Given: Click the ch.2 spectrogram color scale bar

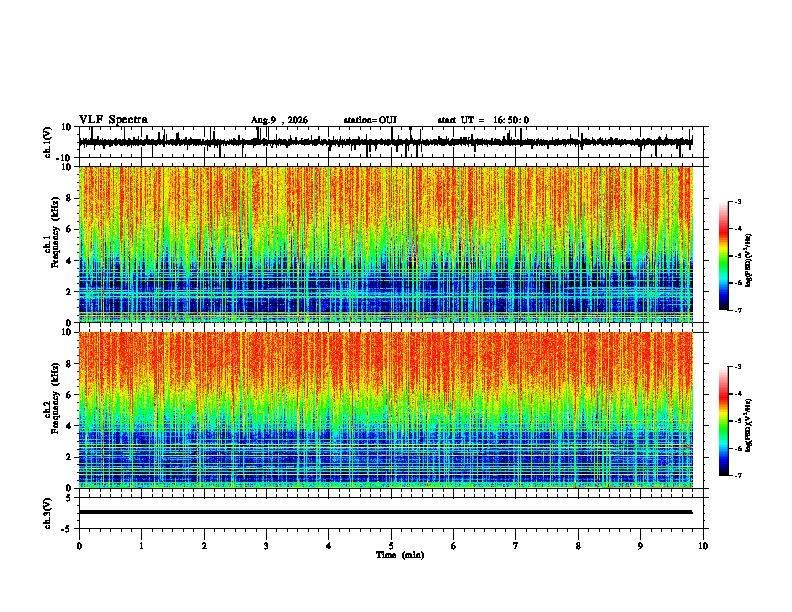Looking at the screenshot, I should click(x=724, y=421).
